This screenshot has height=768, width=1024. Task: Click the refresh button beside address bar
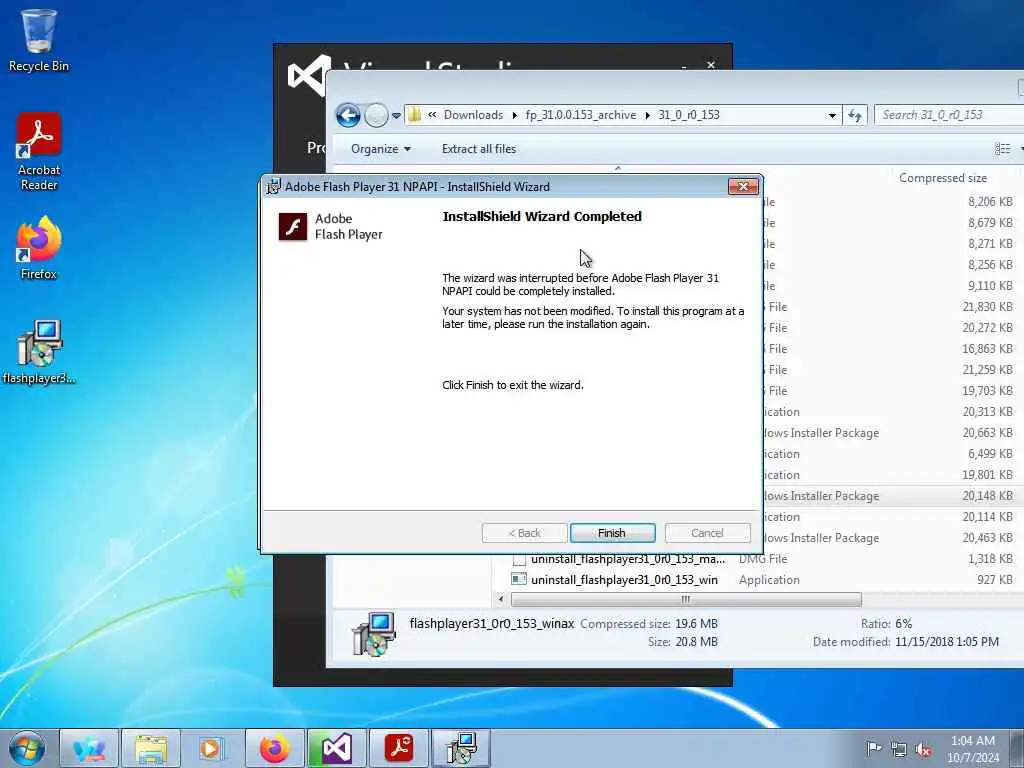point(855,115)
